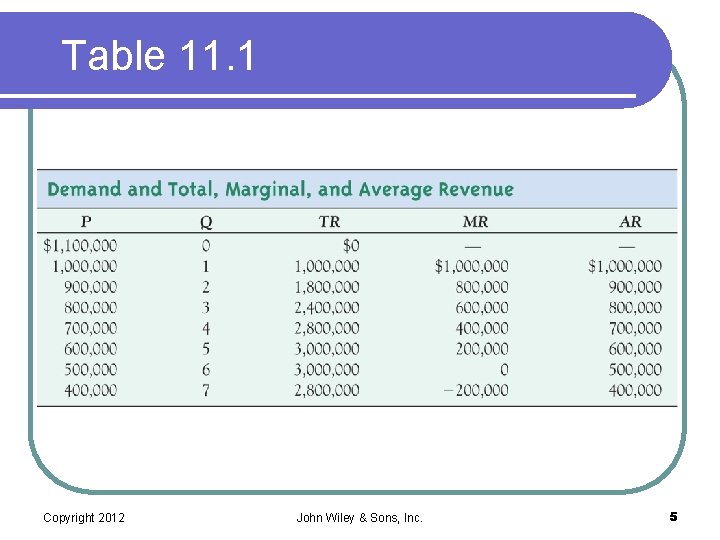Click quantity "5" in the Q column
720x540 pixels.
pos(206,349)
